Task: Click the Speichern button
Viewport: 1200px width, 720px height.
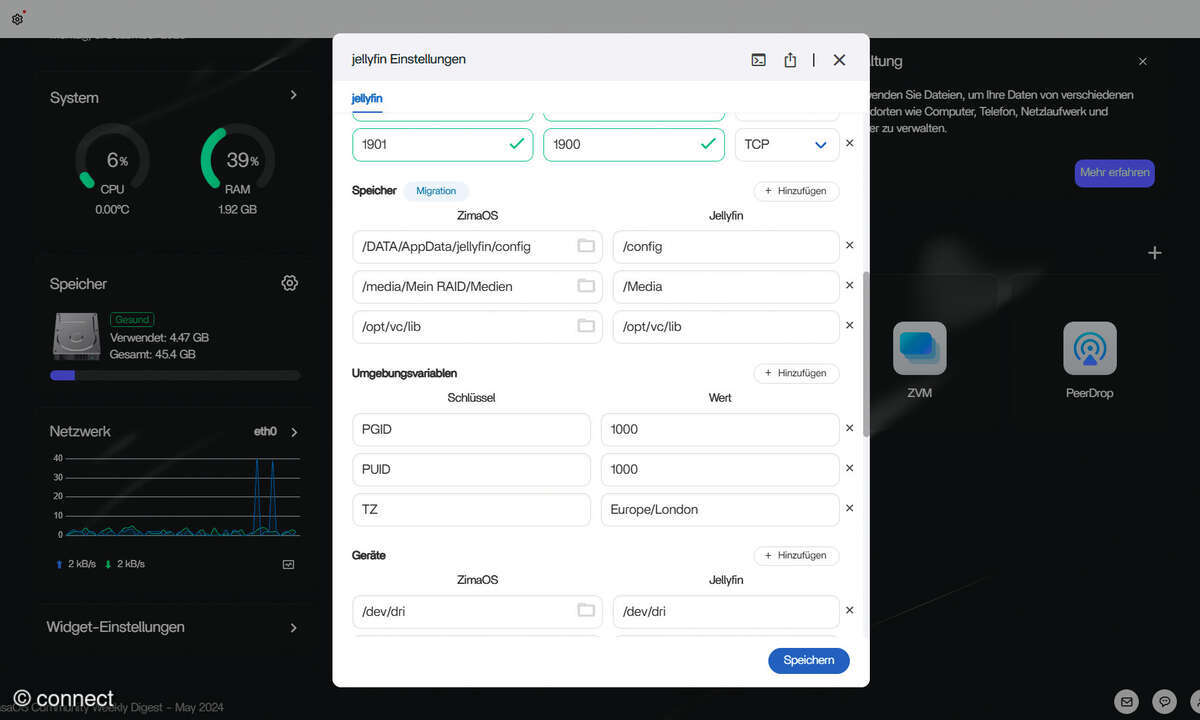Action: 808,660
